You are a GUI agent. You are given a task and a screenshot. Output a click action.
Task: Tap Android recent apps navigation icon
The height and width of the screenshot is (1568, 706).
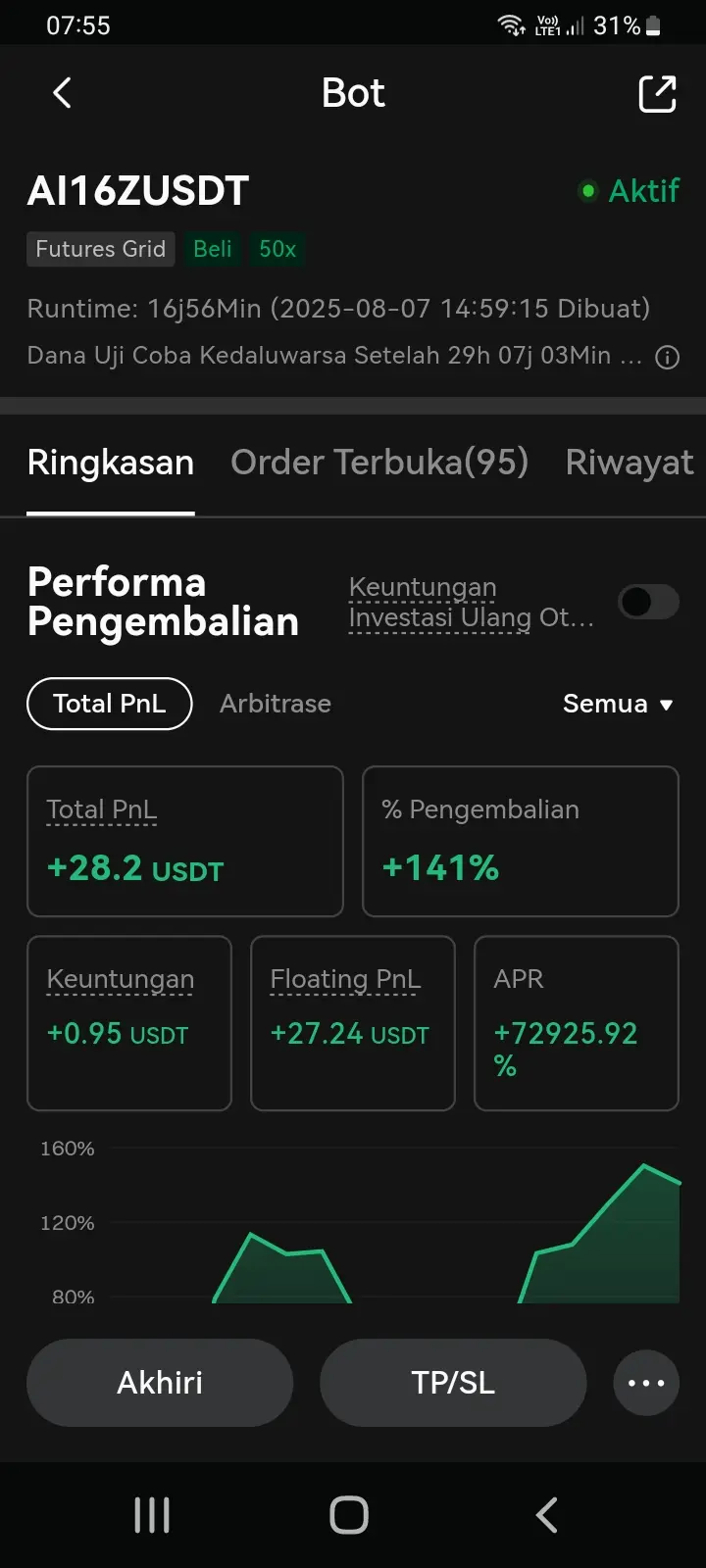(x=152, y=1515)
